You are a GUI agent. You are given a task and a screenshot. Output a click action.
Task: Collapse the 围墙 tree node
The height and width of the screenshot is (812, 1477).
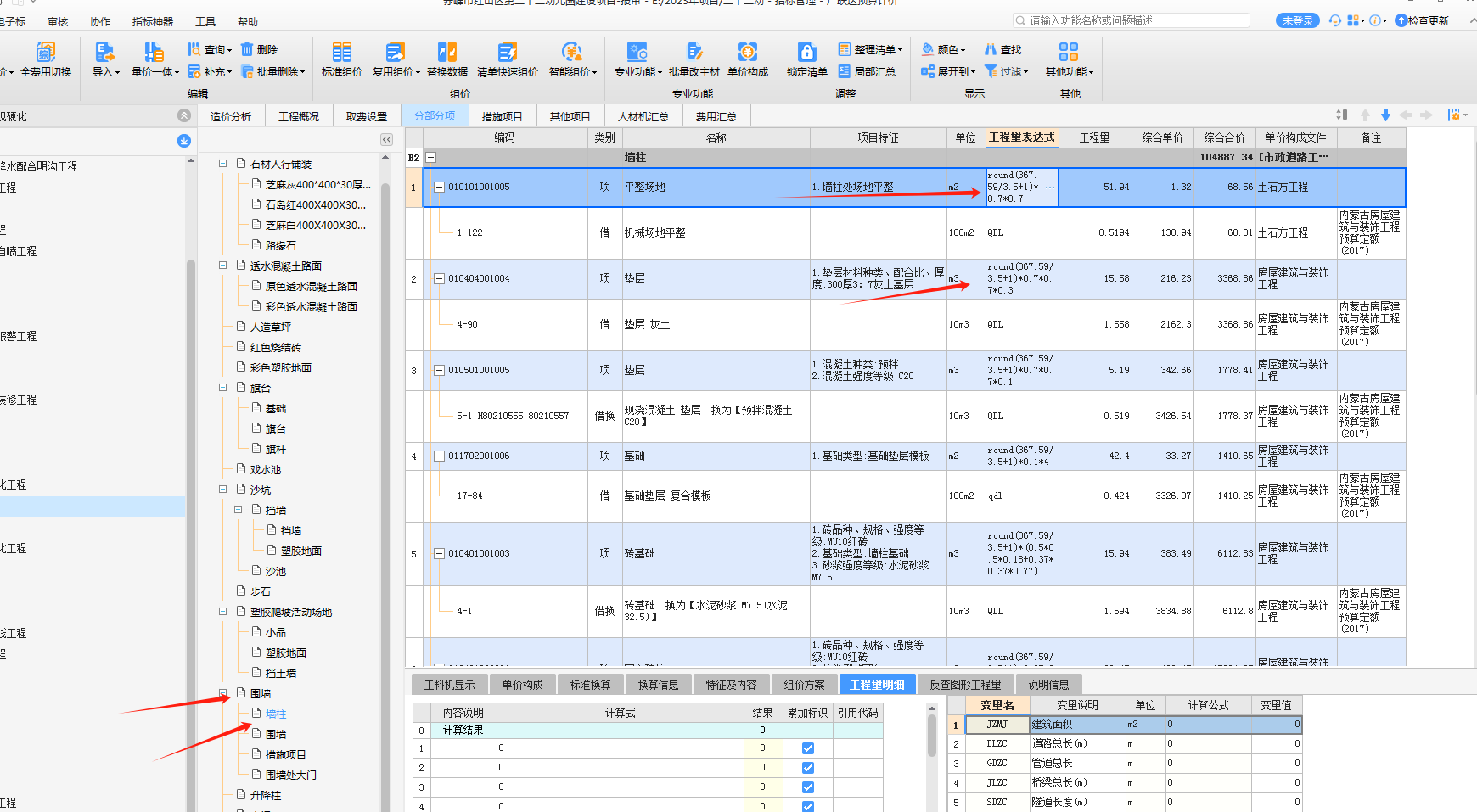[223, 693]
